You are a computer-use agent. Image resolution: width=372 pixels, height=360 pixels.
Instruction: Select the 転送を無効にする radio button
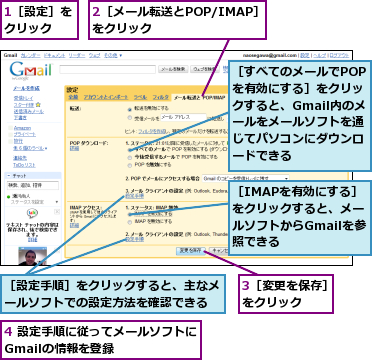click(129, 109)
